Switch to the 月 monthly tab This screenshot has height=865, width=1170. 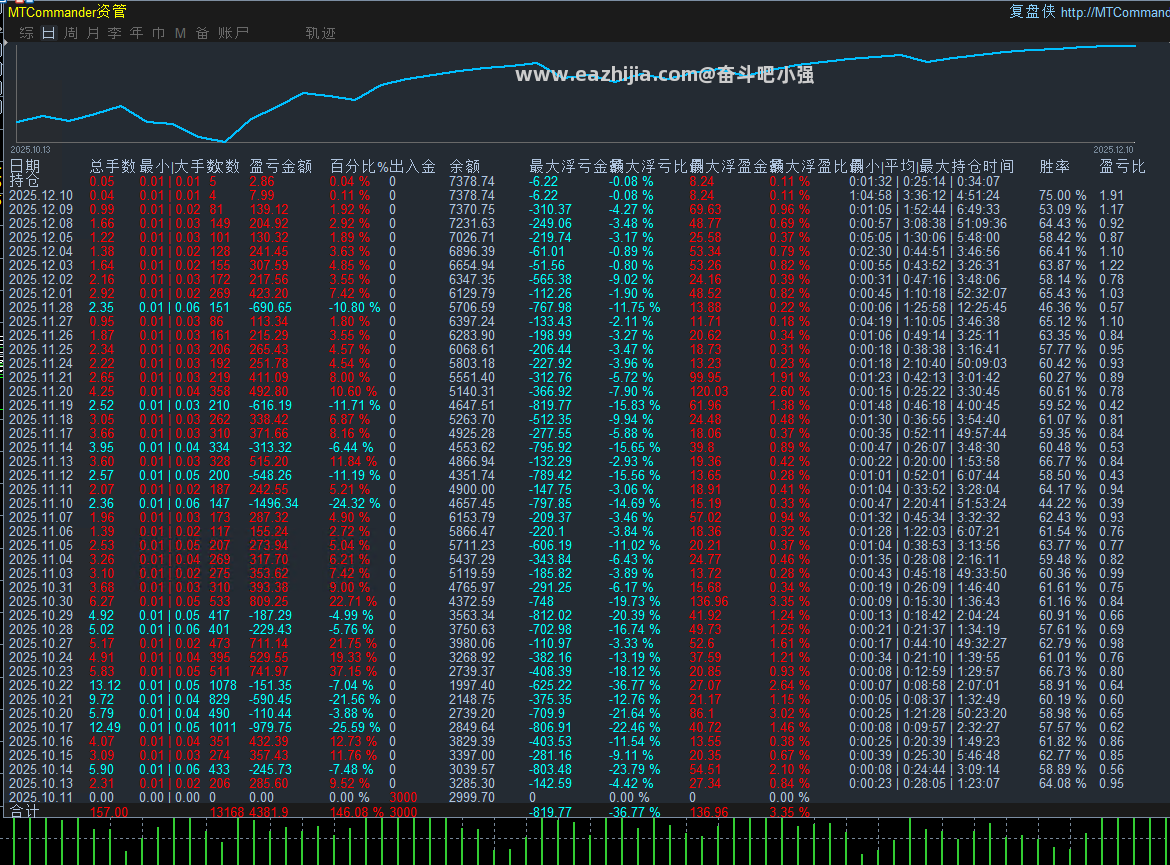point(93,33)
